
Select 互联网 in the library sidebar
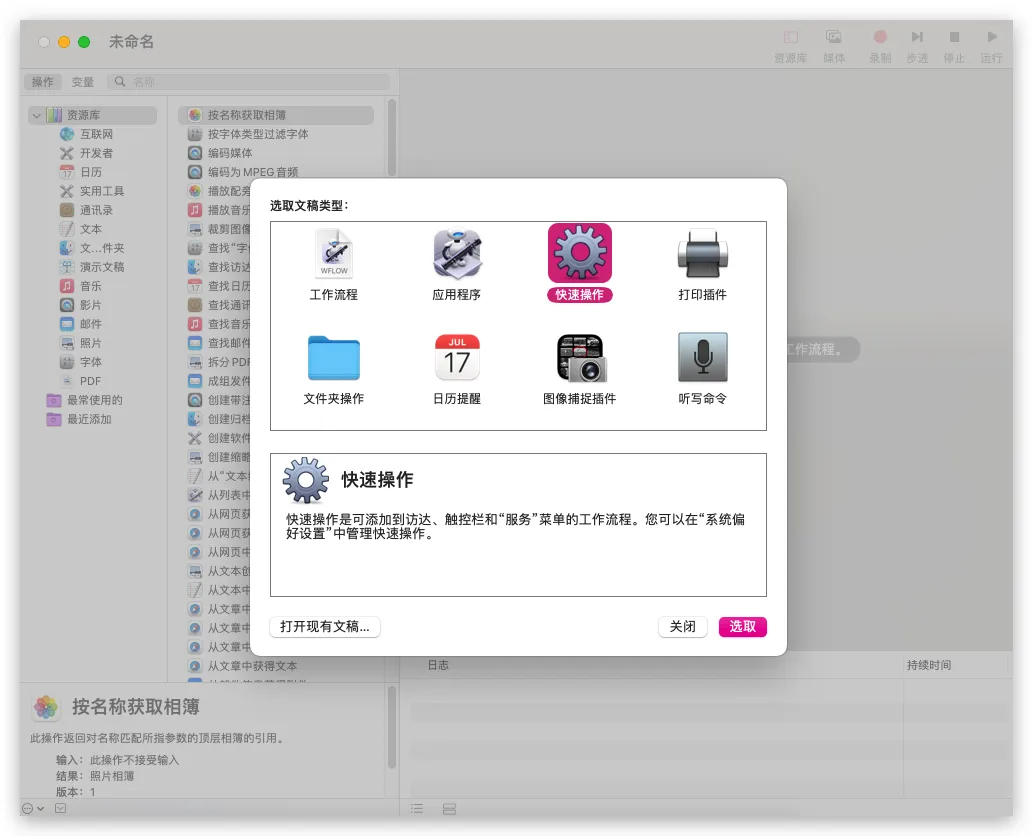(96, 134)
